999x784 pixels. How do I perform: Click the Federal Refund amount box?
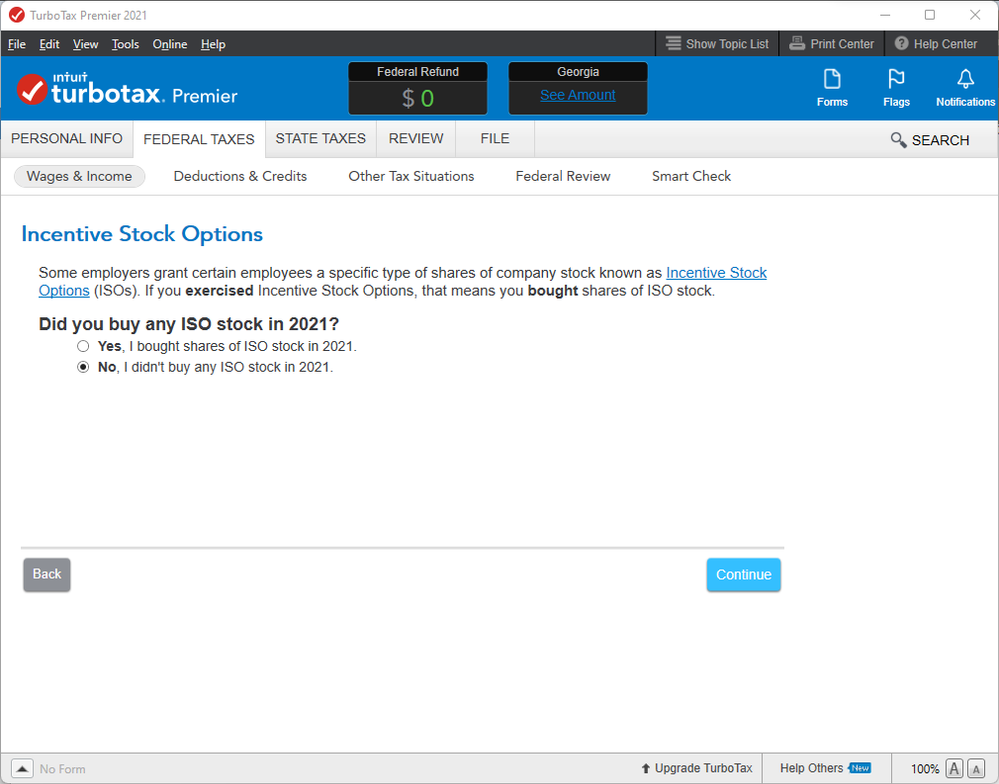point(418,89)
